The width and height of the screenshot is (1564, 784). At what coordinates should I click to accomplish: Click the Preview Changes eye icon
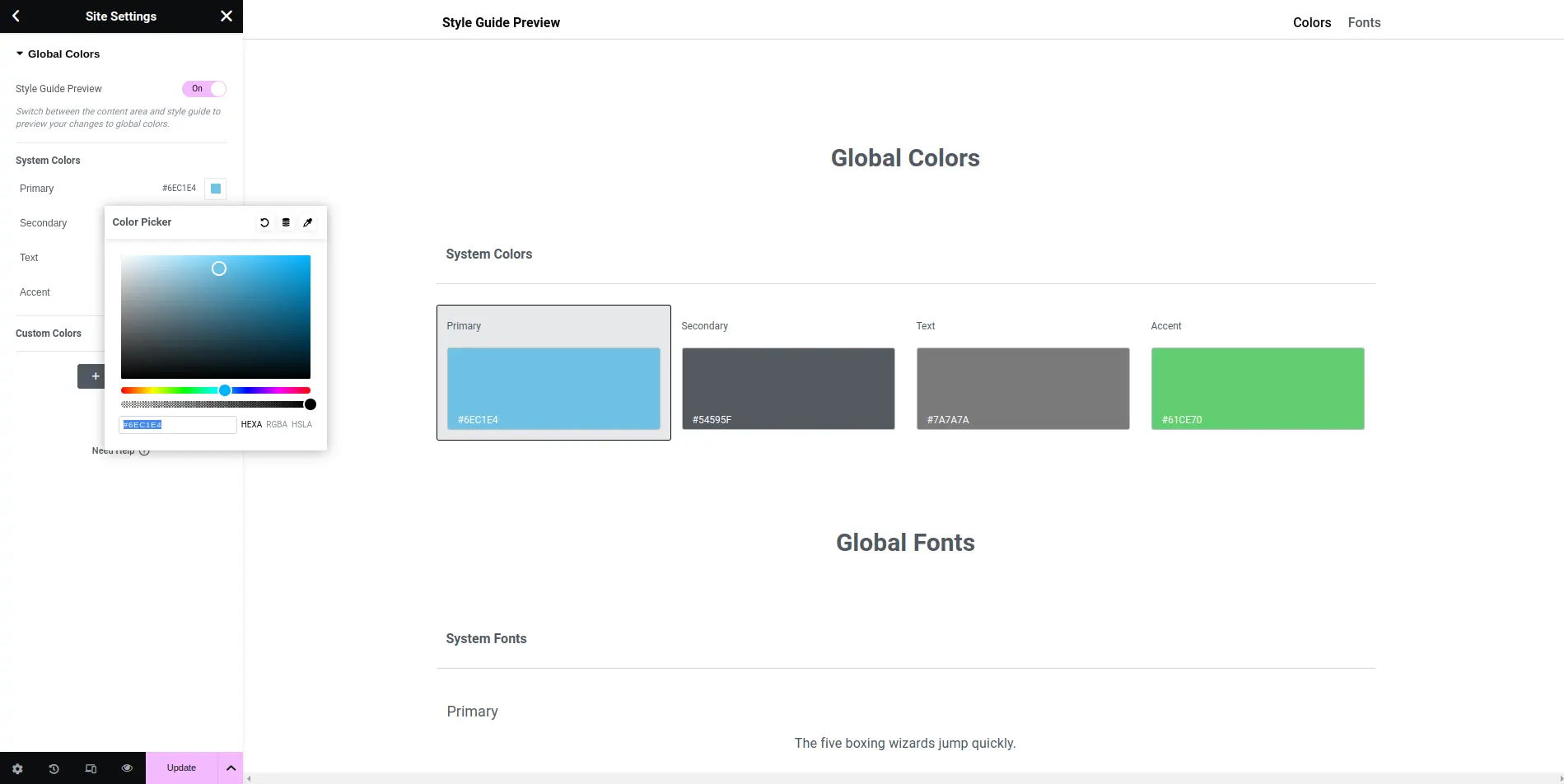(127, 768)
